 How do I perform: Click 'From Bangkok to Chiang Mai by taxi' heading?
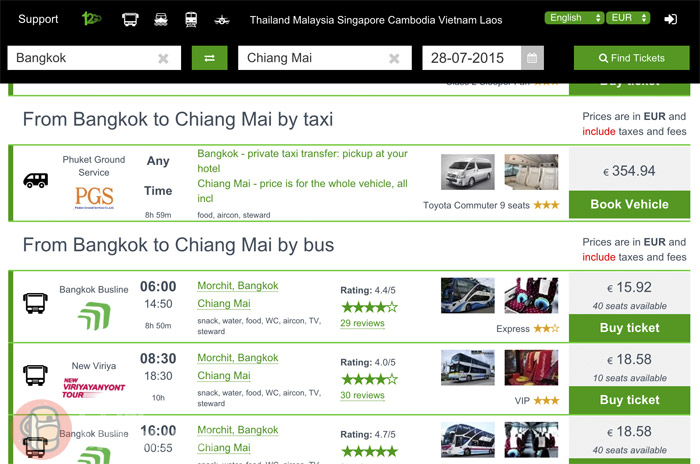click(178, 120)
